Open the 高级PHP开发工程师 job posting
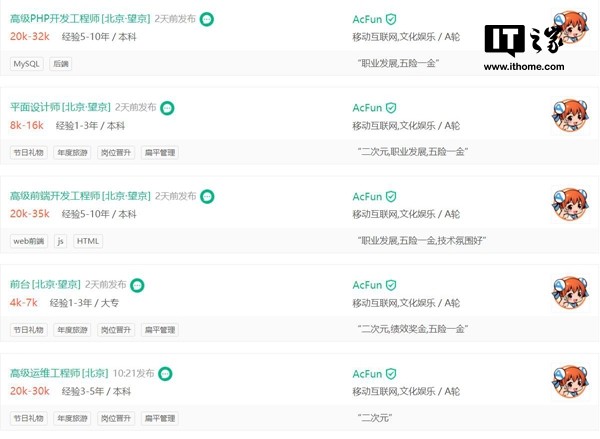Screen dimensions: 600x439 click(80, 19)
